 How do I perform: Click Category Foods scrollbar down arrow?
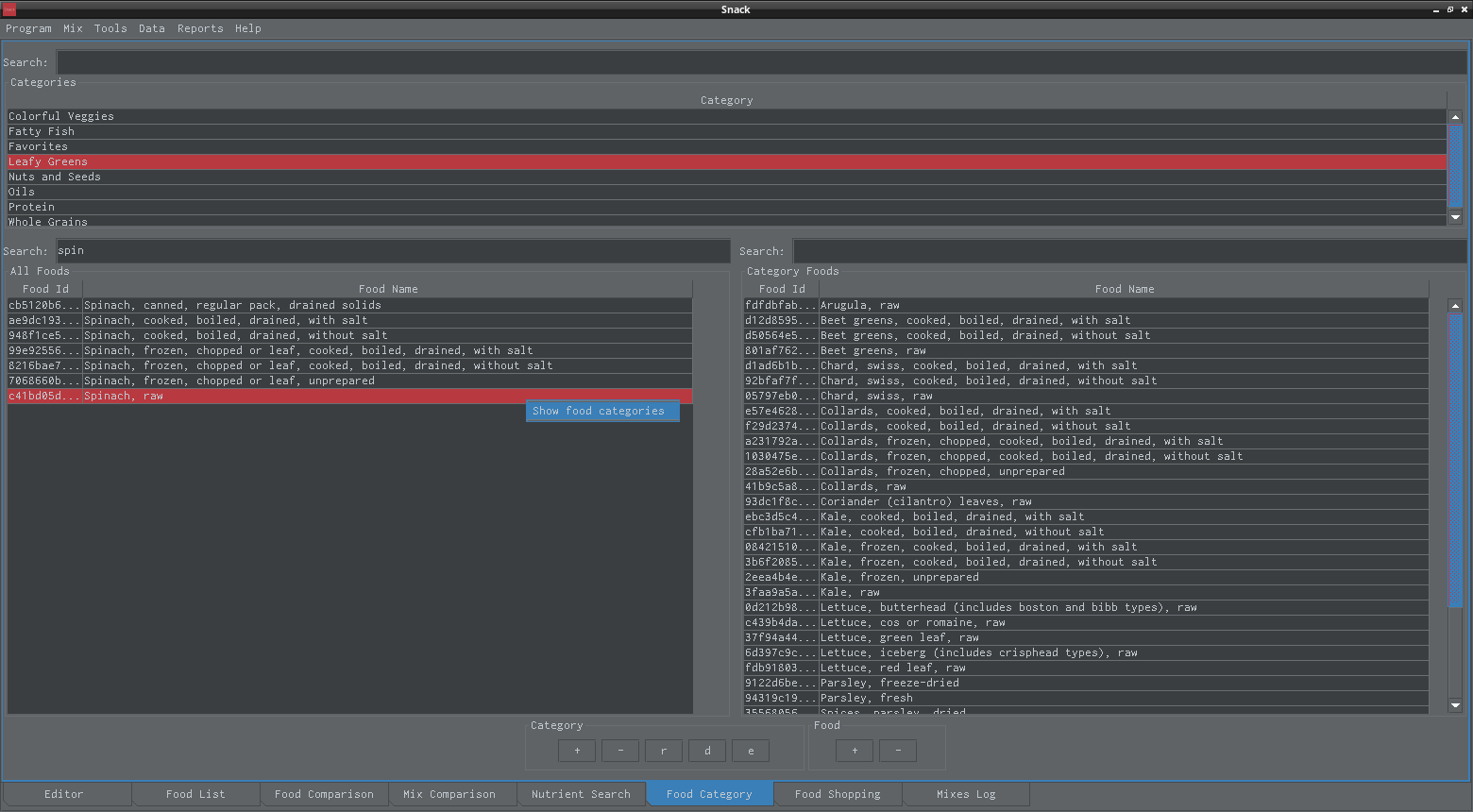pyautogui.click(x=1455, y=705)
